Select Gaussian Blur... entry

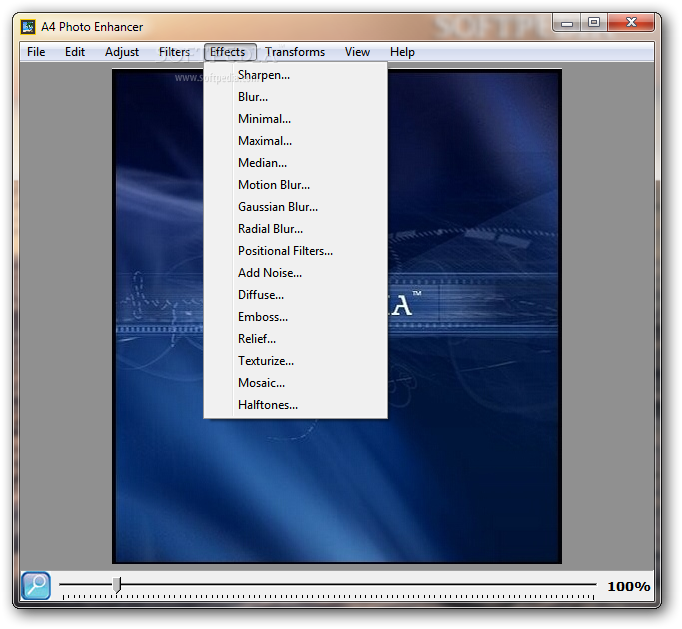(295, 207)
